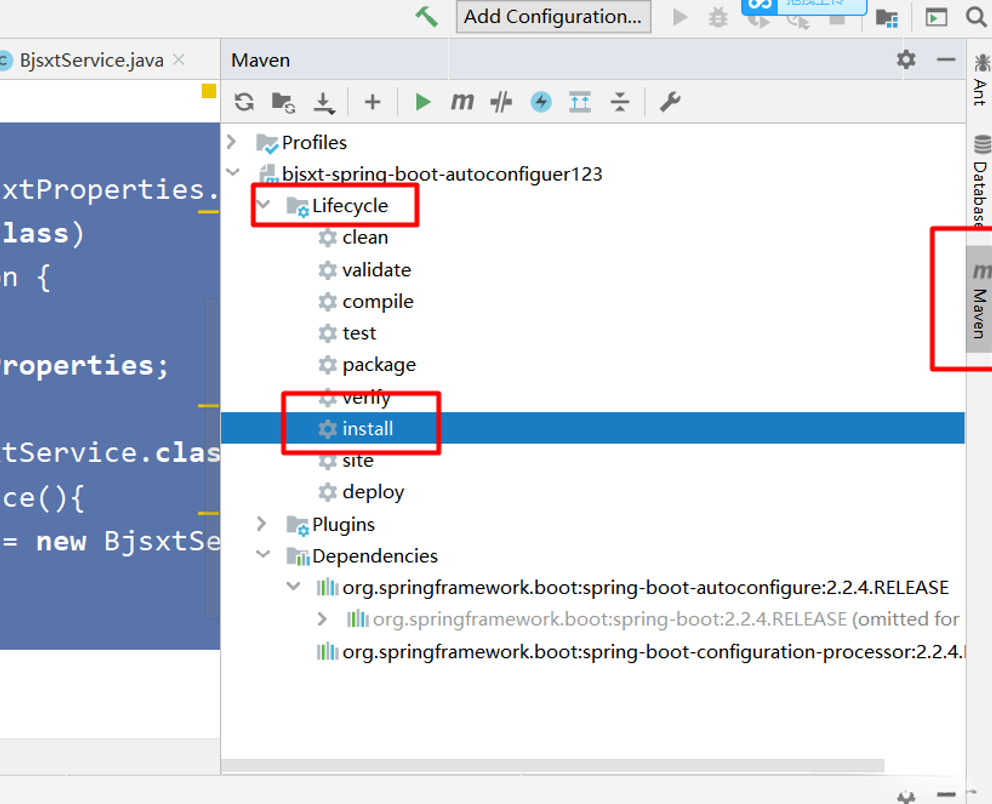Switch to the BjsxtService.java tab
The width and height of the screenshot is (992, 804).
coord(91,60)
